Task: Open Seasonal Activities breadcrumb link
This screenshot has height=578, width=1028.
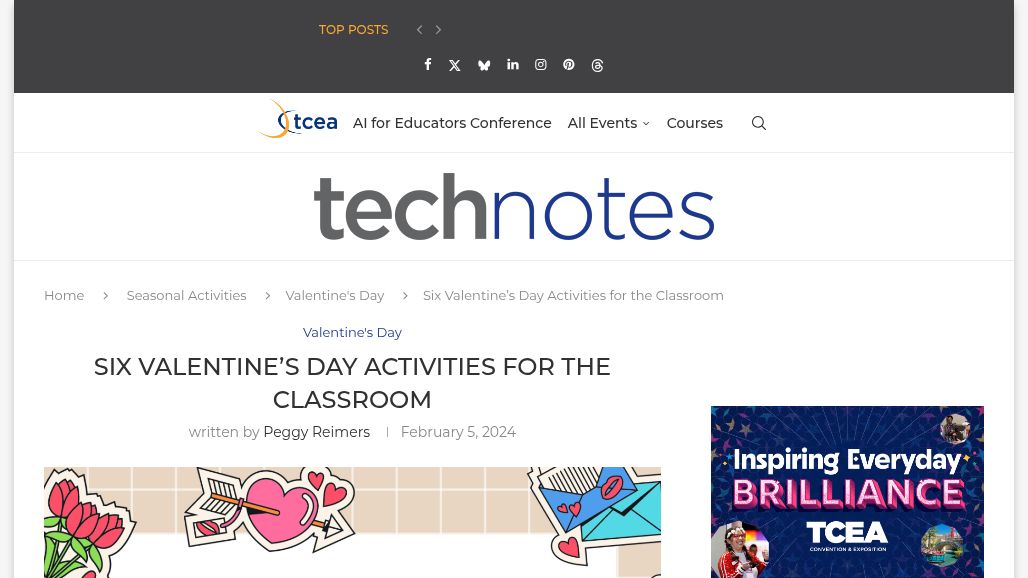Action: click(x=186, y=295)
